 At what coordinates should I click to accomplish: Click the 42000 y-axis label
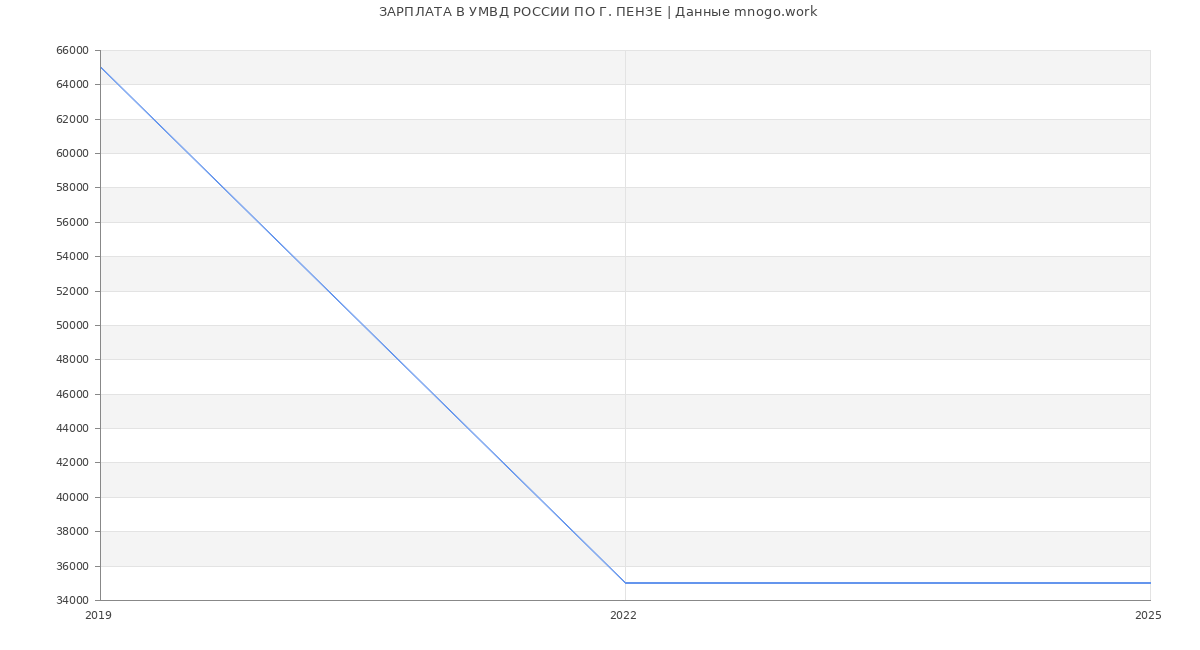[x=72, y=462]
